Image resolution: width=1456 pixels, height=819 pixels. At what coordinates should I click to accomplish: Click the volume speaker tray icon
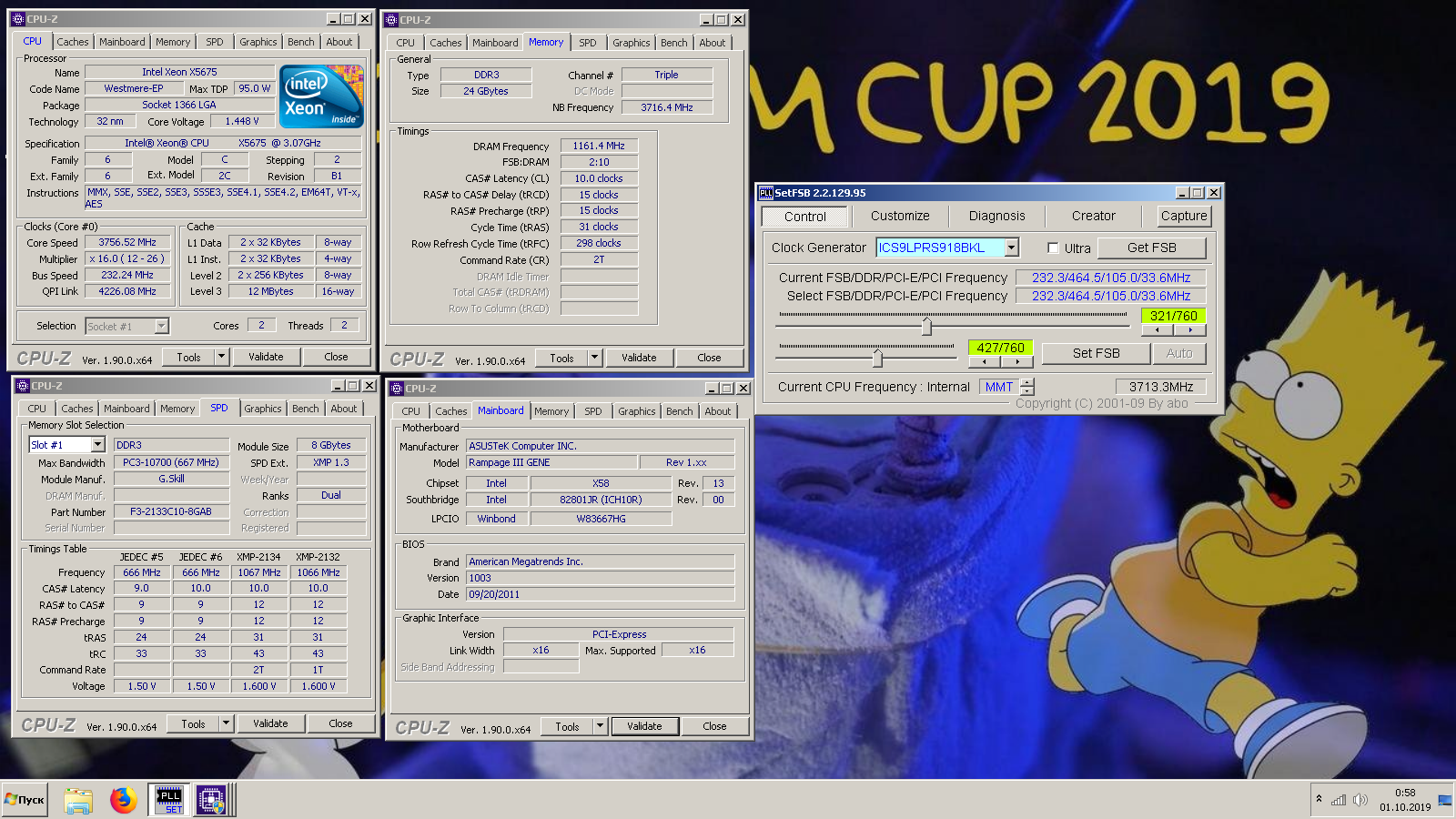point(1360,800)
